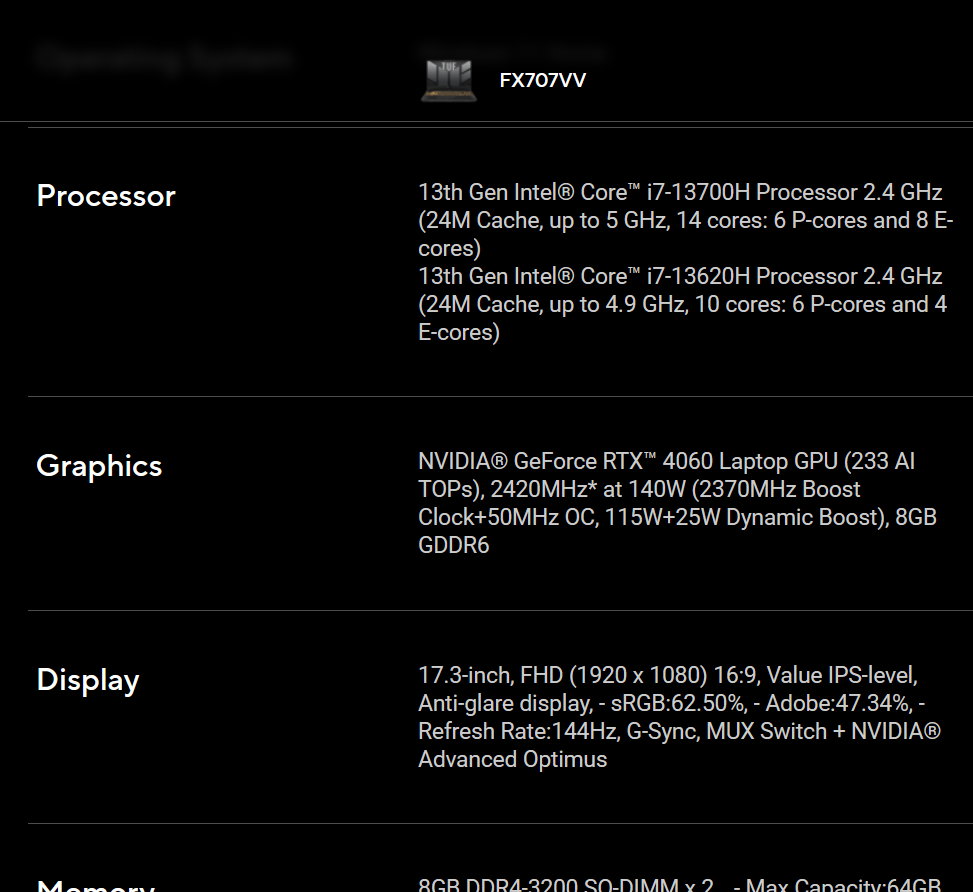Click the NVIDIA Advanced Optimus text
This screenshot has width=973, height=892.
[x=512, y=759]
